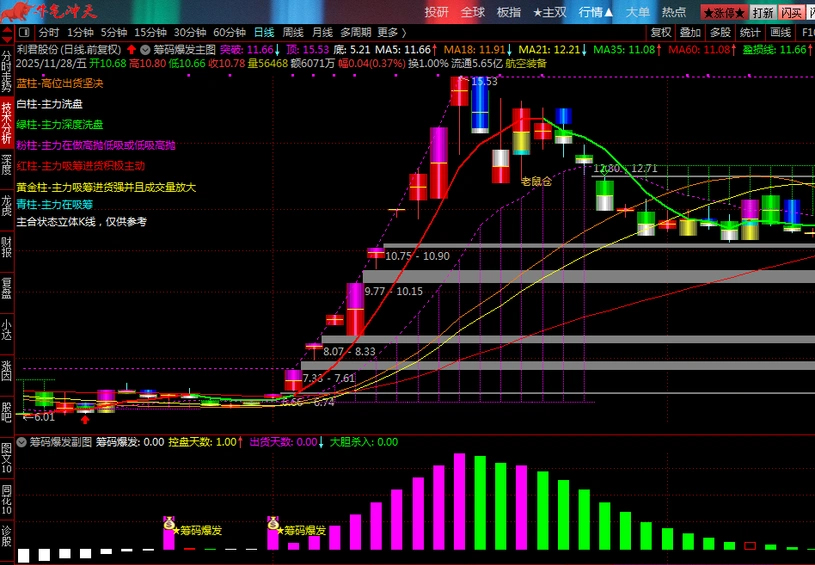Open 涨因 in left sidebar
This screenshot has height=565, width=815.
pos(6,371)
